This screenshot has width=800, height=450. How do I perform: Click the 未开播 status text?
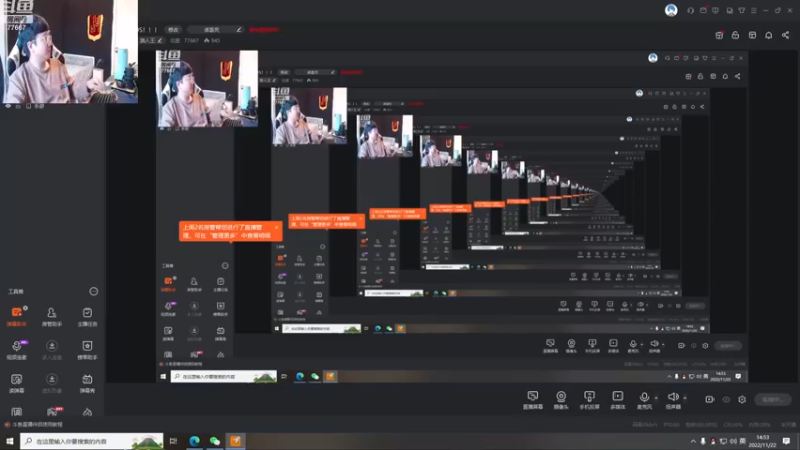coord(788,425)
